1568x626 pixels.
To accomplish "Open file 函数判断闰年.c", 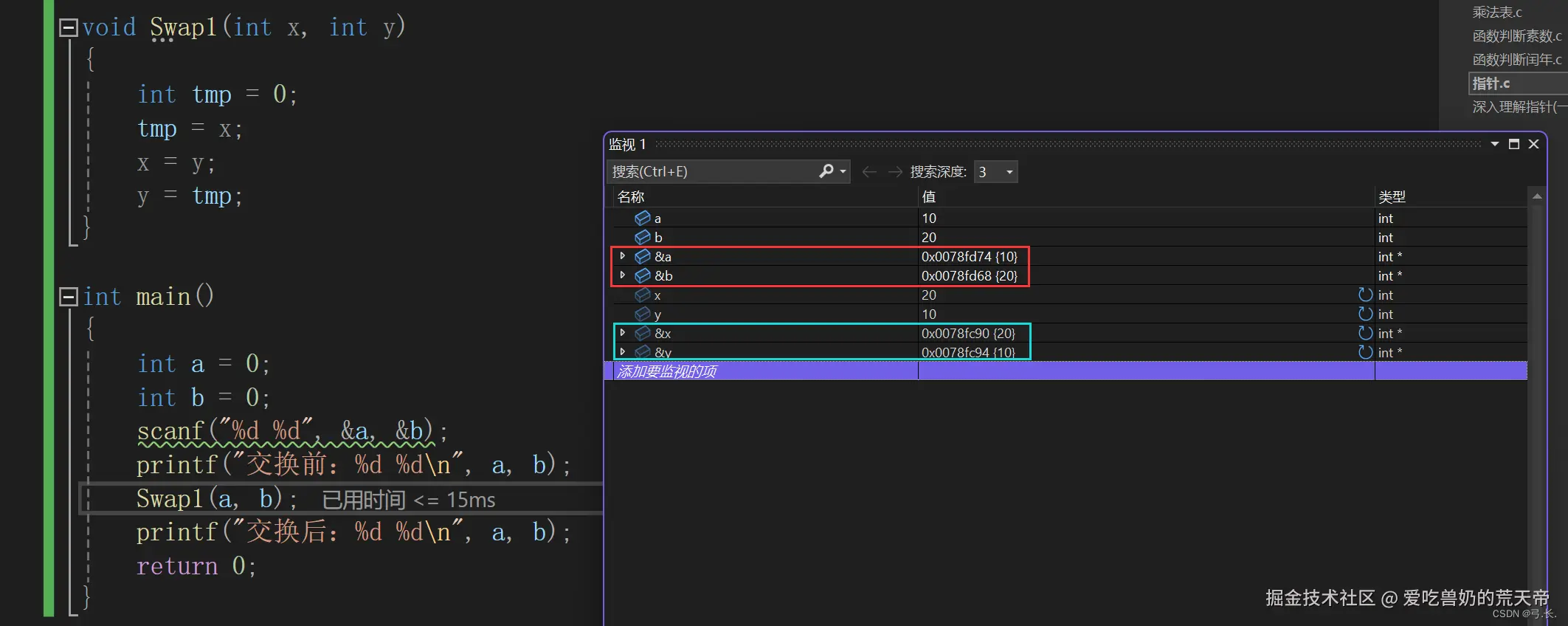I will pos(1517,60).
